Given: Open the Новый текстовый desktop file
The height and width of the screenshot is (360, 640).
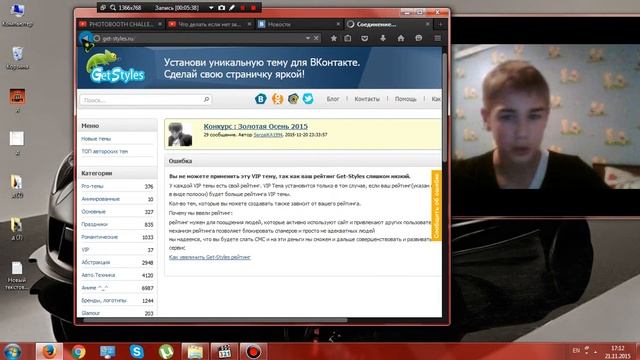Looking at the screenshot, I should tap(17, 276).
